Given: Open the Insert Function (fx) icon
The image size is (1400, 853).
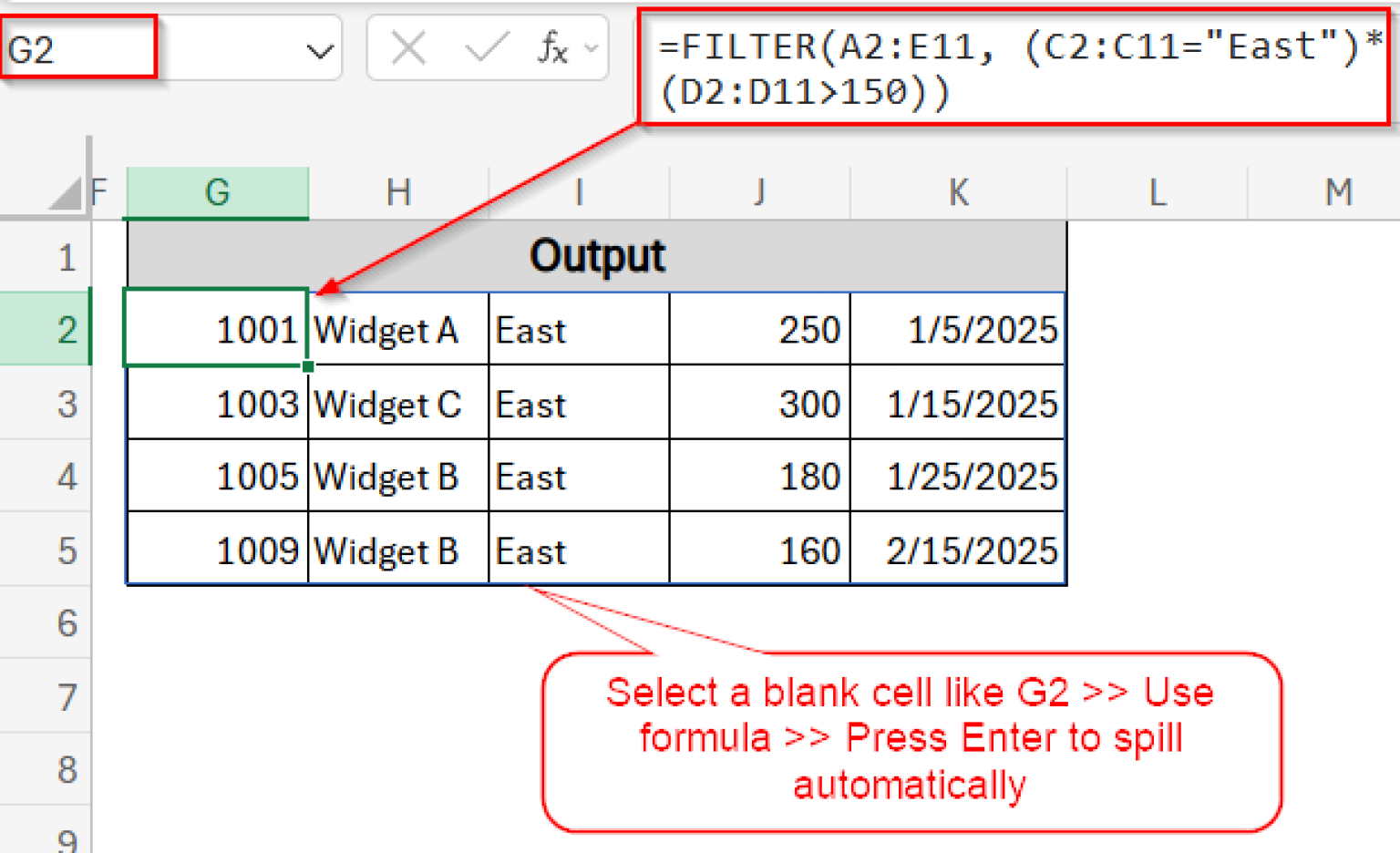Looking at the screenshot, I should 551,47.
